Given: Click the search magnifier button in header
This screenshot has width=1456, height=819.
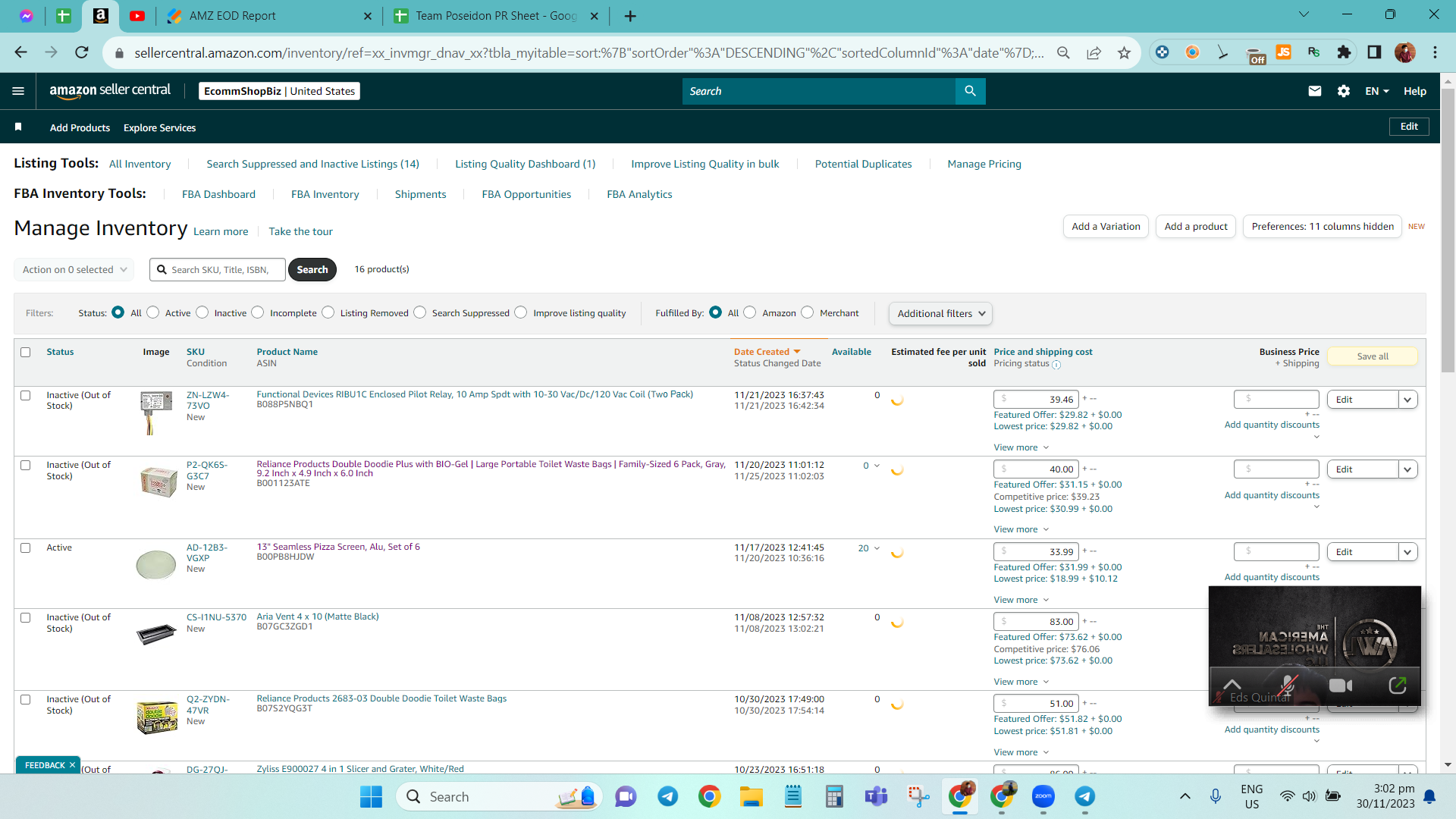Looking at the screenshot, I should click(970, 91).
